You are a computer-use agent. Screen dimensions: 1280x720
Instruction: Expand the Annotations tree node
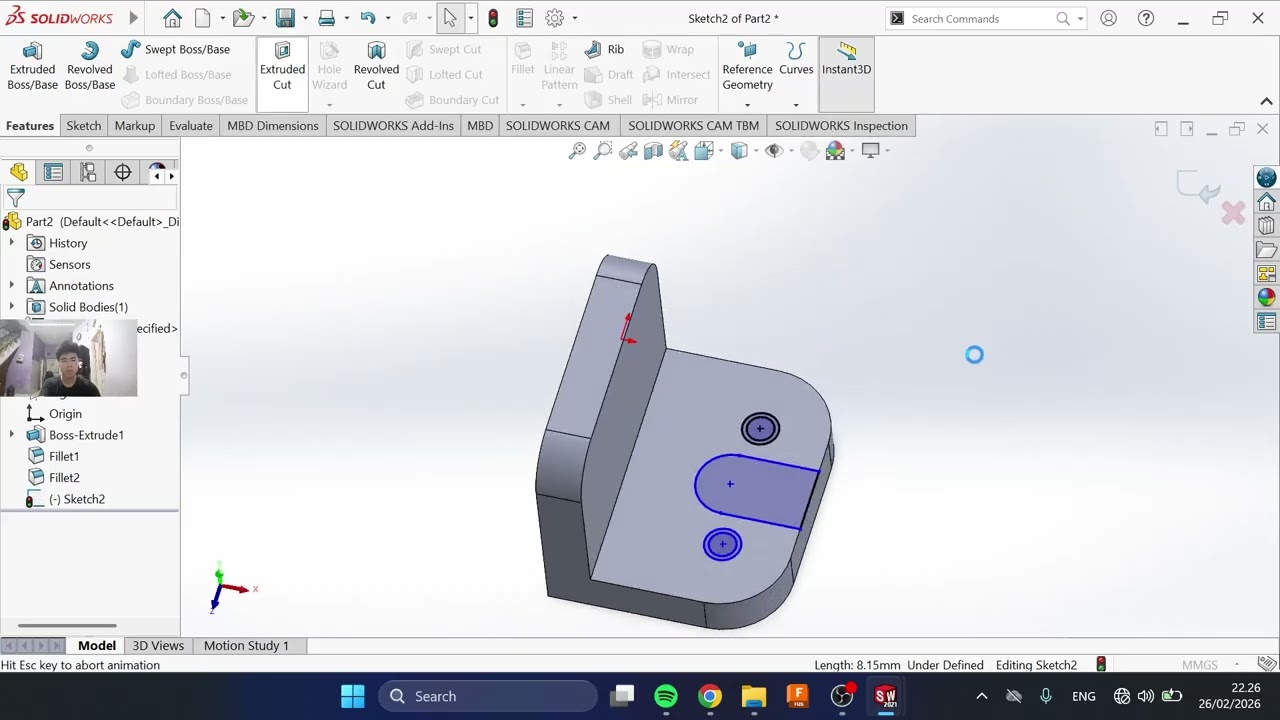[12, 286]
